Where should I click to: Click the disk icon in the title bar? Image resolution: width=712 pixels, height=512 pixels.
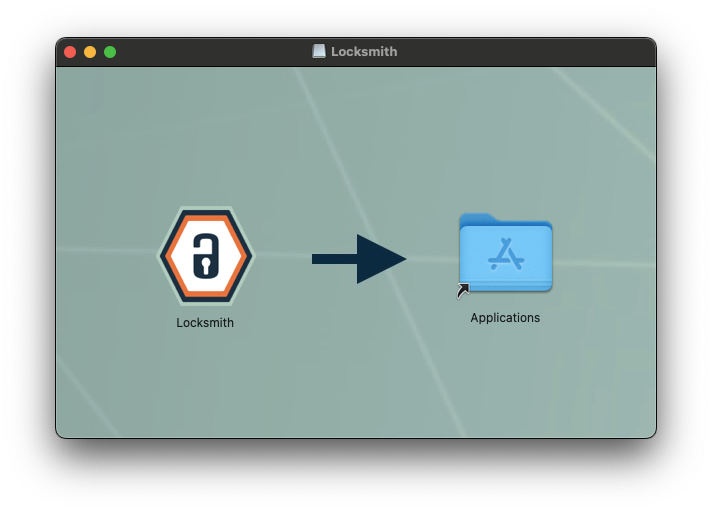click(319, 51)
